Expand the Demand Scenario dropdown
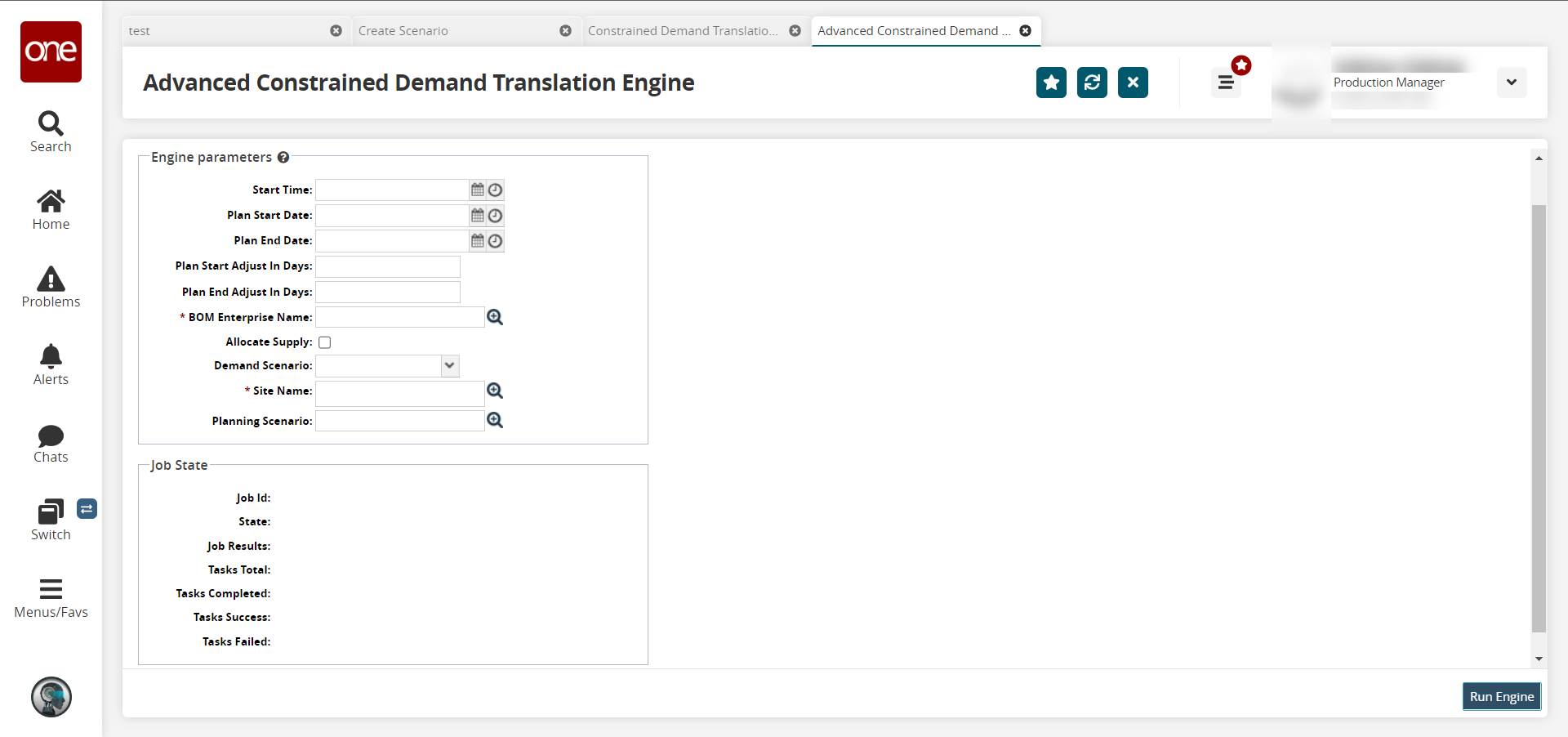 point(449,366)
